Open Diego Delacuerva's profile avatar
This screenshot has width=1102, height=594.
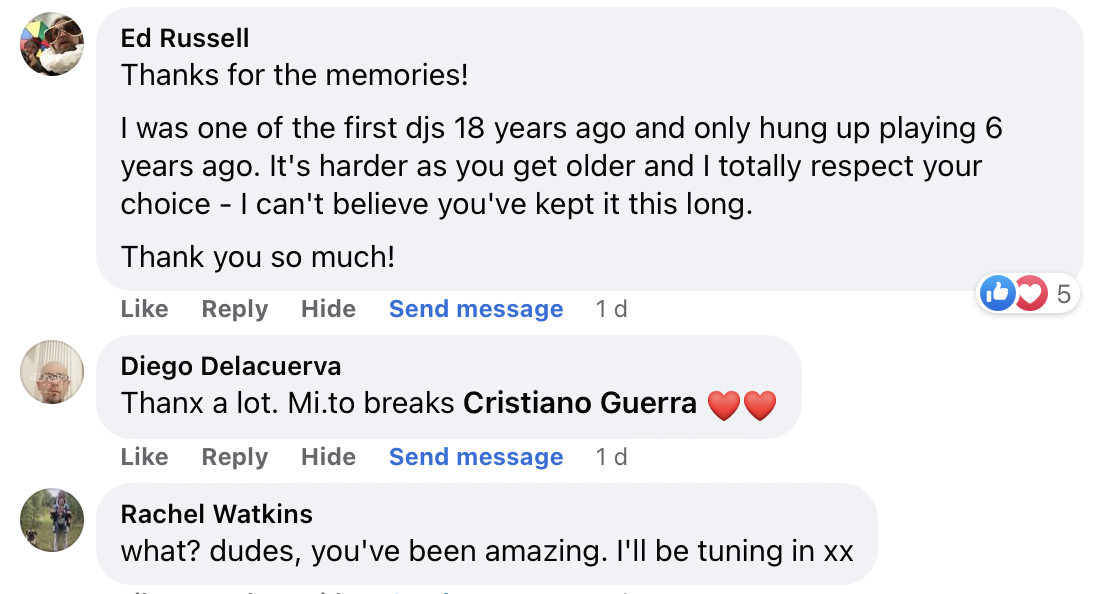click(x=52, y=372)
